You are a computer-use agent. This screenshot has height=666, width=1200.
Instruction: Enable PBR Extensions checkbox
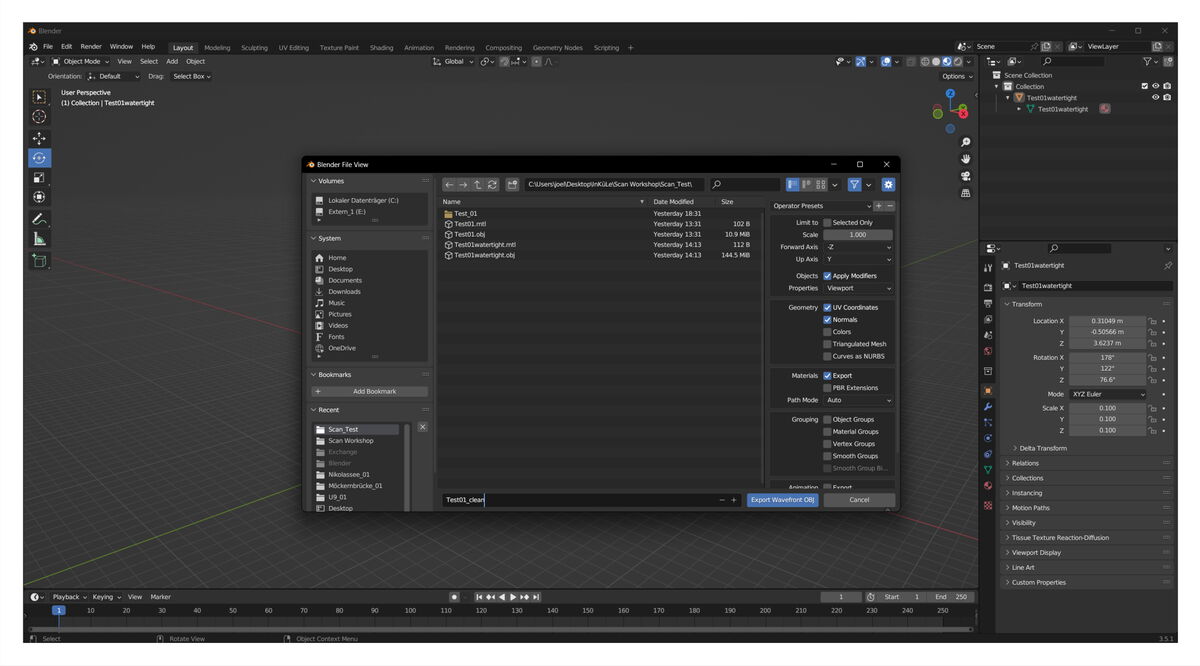point(827,388)
